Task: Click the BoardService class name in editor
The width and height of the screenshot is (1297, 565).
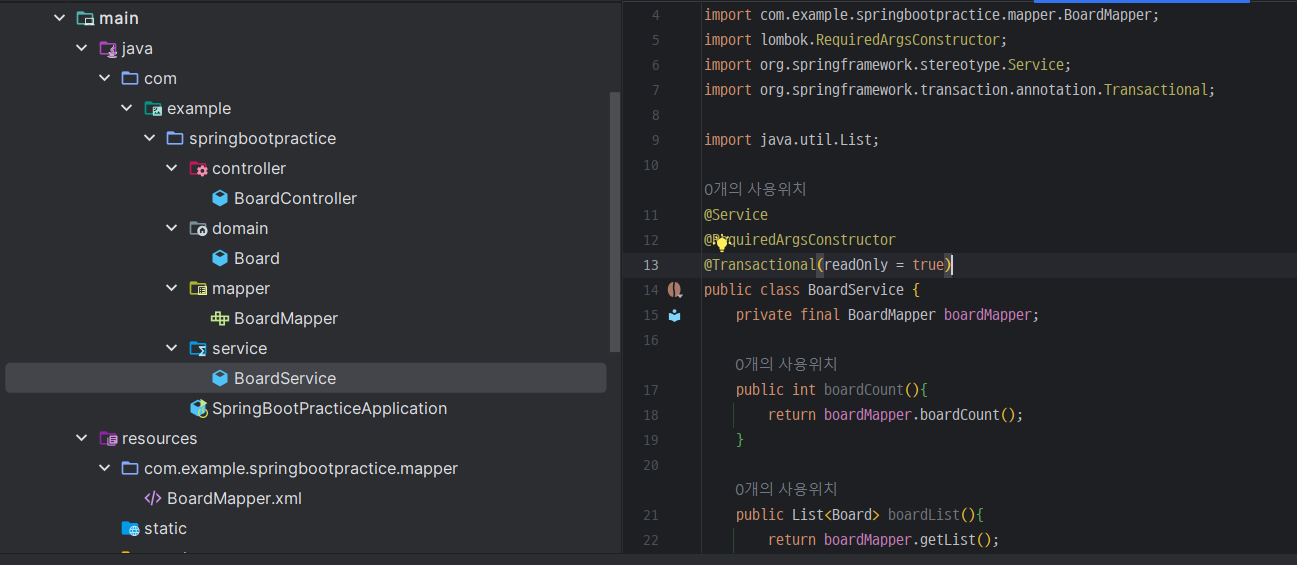Action: pyautogui.click(x=855, y=290)
